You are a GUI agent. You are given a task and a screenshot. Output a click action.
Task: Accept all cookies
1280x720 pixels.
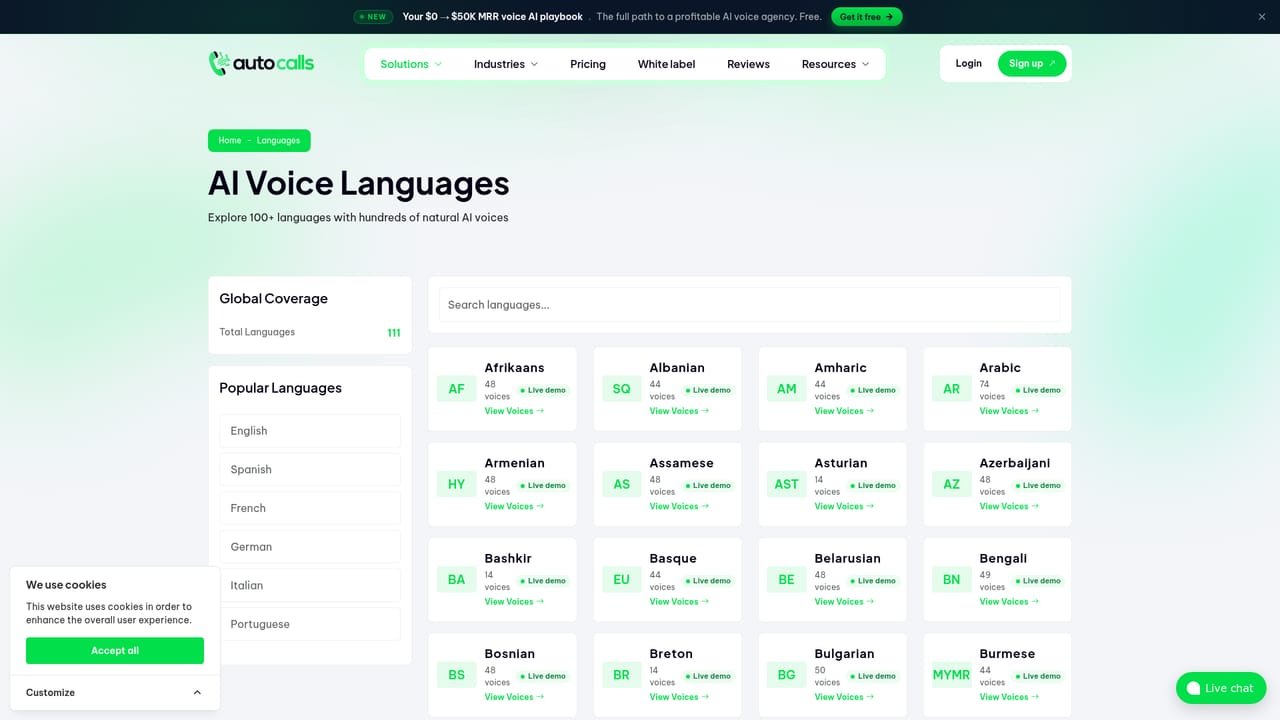[115, 651]
